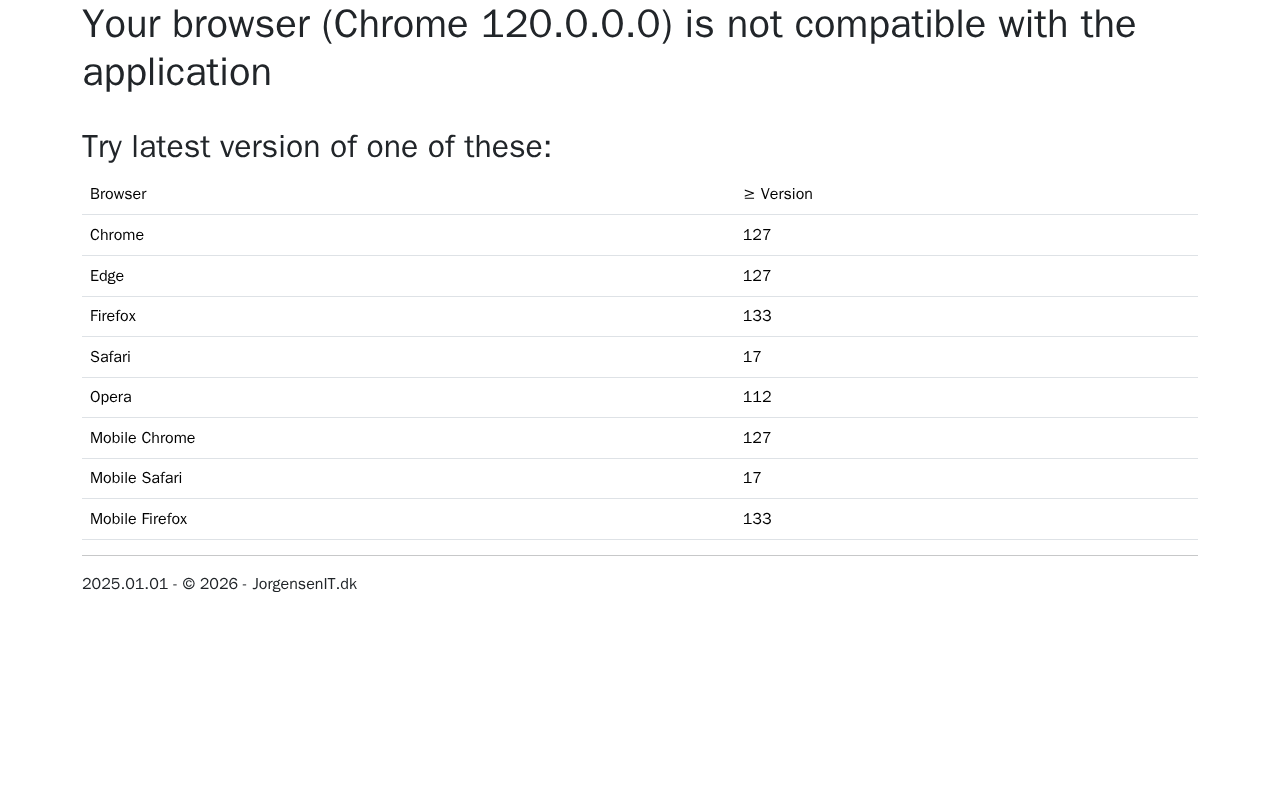The image size is (1280, 800).
Task: Click the Safari row version 17
Action: 752,357
